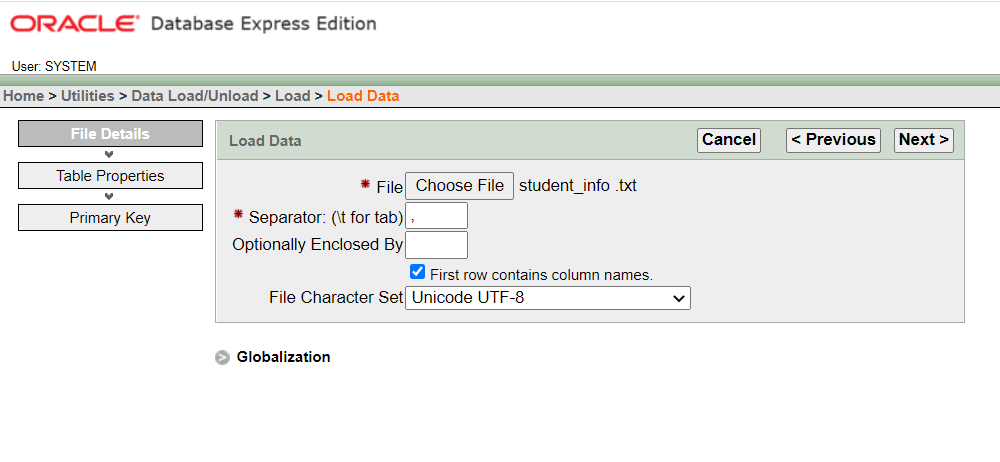Select the Primary Key step
Image resolution: width=1000 pixels, height=462 pixels.
pos(110,218)
